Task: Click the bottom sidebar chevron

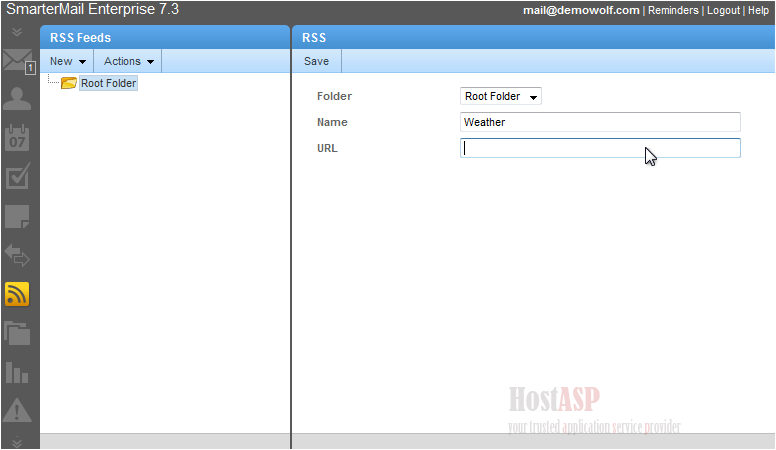Action: (x=17, y=442)
